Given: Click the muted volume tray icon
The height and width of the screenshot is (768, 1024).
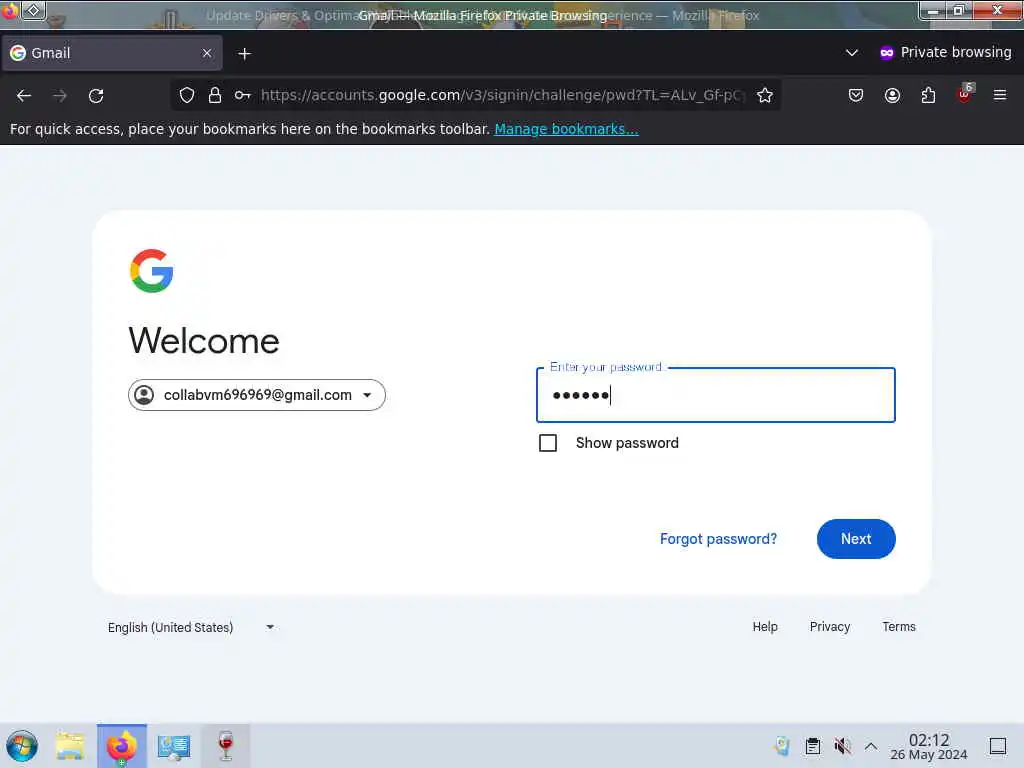Looking at the screenshot, I should pos(842,746).
